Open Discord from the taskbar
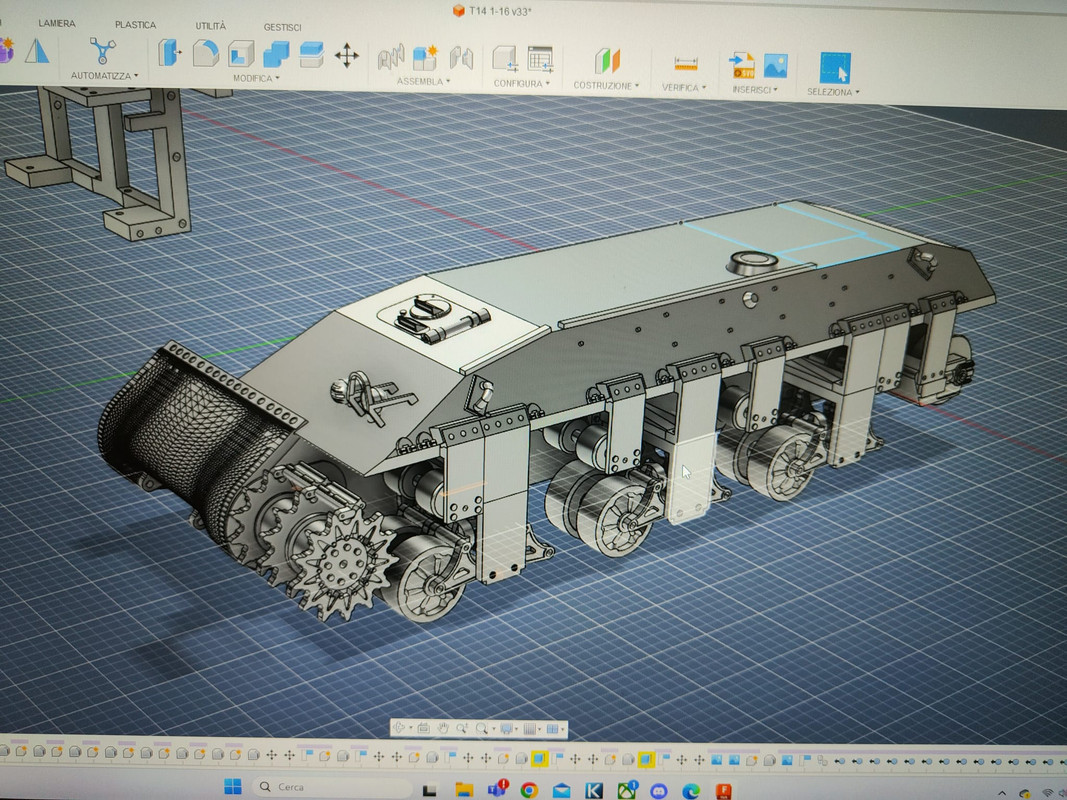Screen dimensions: 1067x800 click(x=659, y=790)
